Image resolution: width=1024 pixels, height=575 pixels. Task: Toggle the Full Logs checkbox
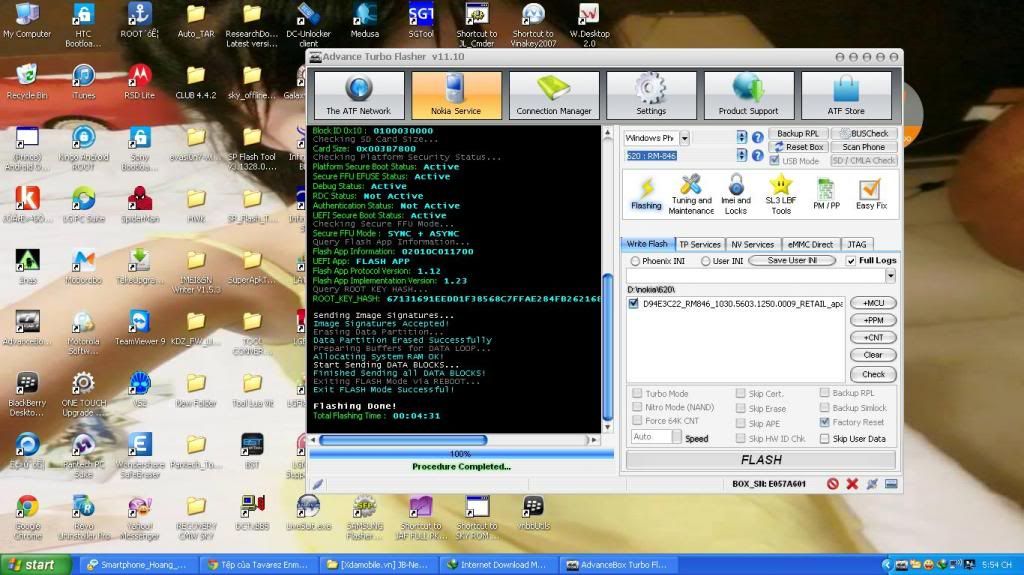click(851, 261)
